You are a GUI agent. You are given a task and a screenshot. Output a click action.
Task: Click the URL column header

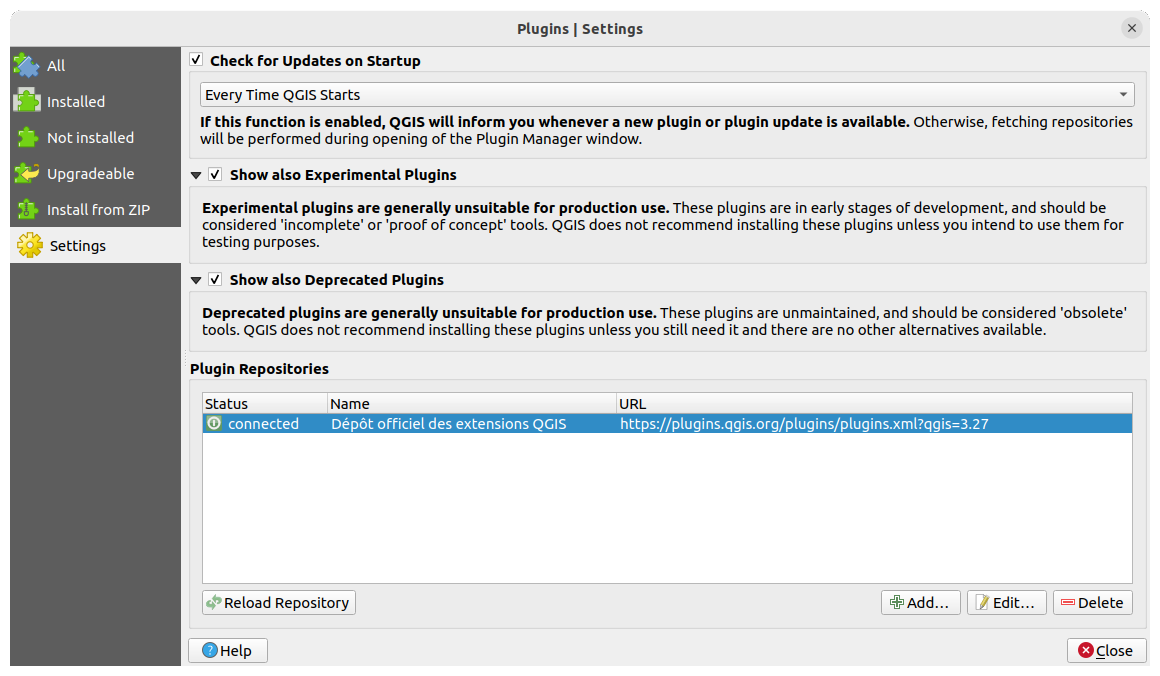(700, 403)
